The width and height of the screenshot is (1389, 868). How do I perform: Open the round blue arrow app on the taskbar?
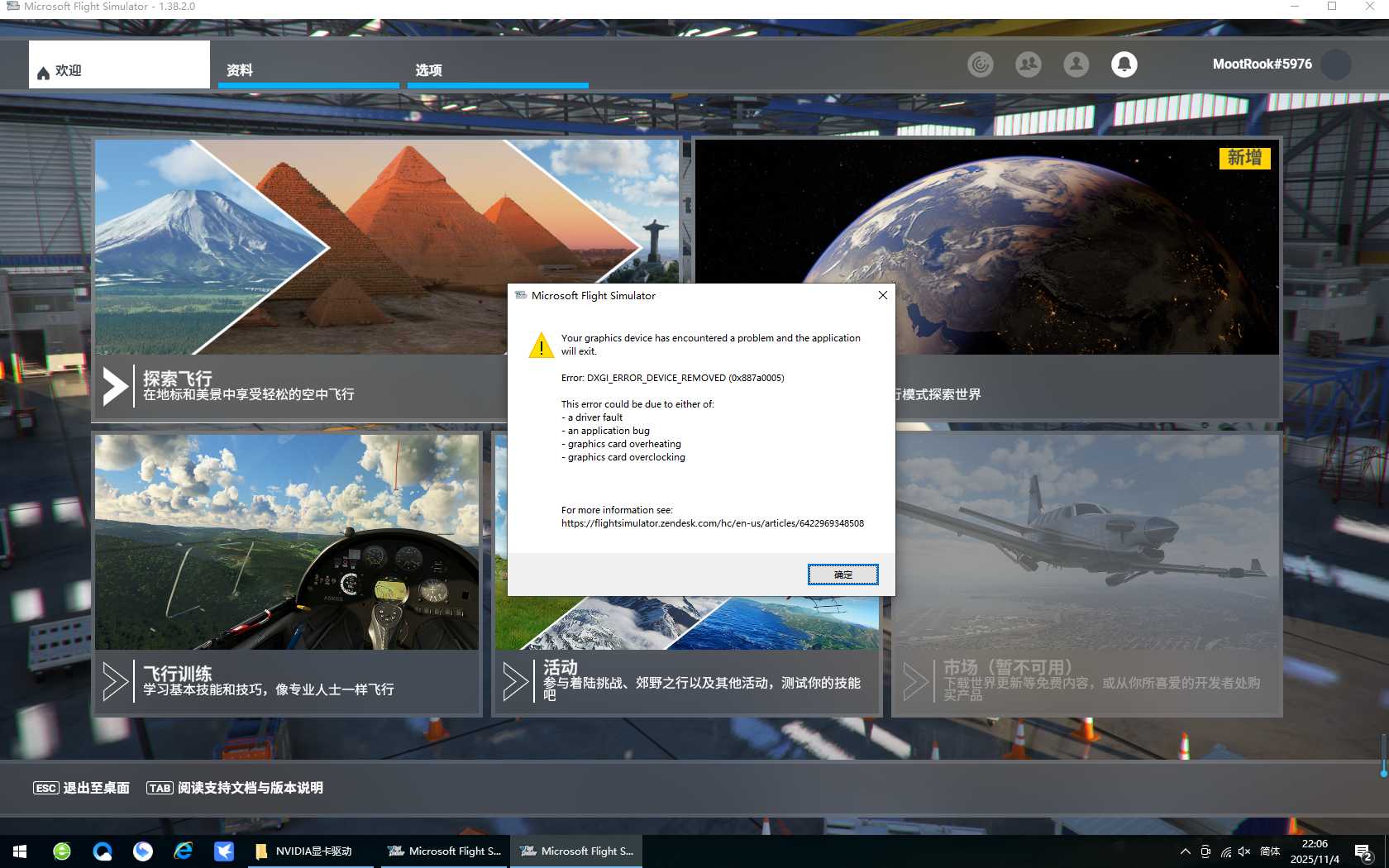point(143,851)
